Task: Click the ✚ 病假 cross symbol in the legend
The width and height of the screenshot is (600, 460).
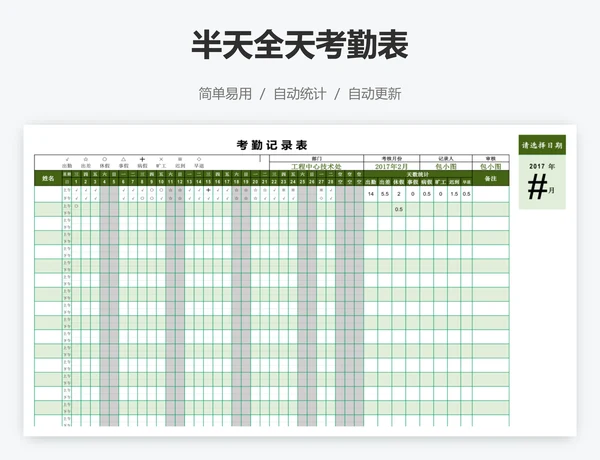Action: (142, 159)
